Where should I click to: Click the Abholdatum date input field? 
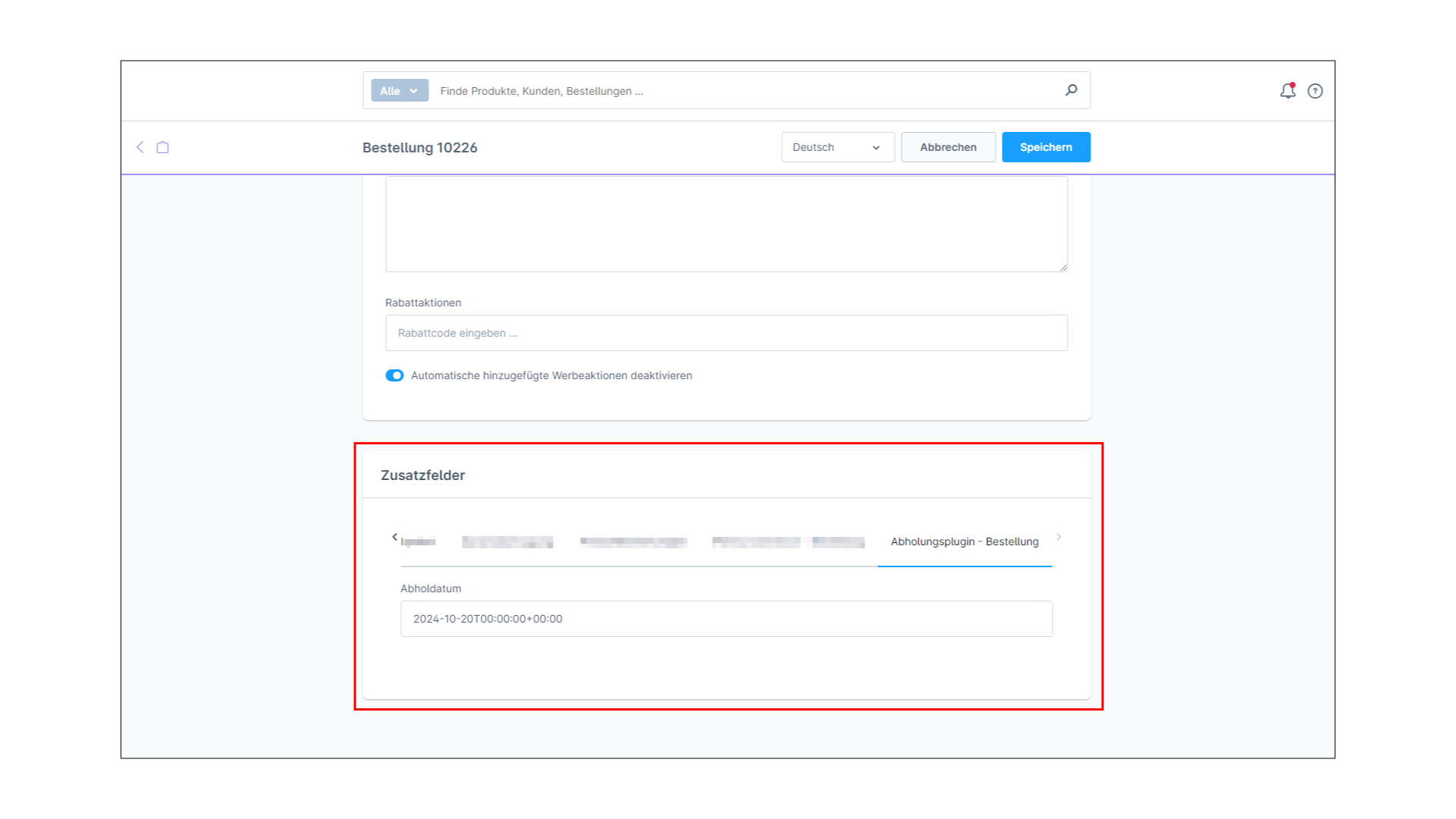(726, 618)
